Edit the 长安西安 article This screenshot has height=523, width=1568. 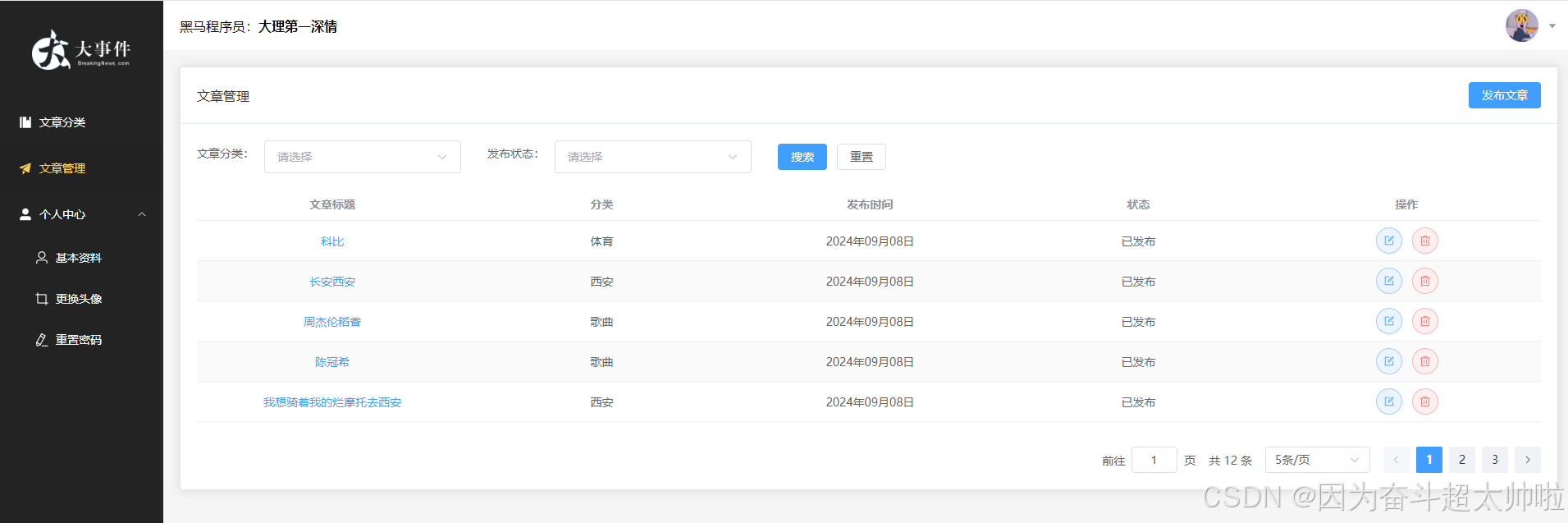coord(1389,281)
